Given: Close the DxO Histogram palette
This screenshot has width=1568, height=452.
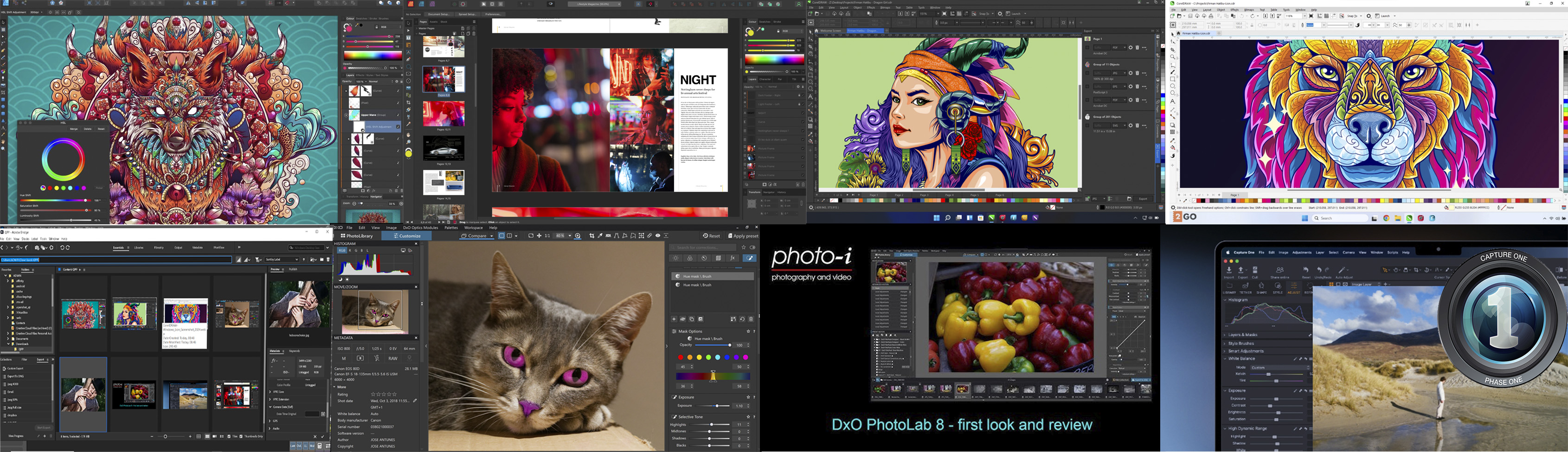Looking at the screenshot, I should click(416, 244).
